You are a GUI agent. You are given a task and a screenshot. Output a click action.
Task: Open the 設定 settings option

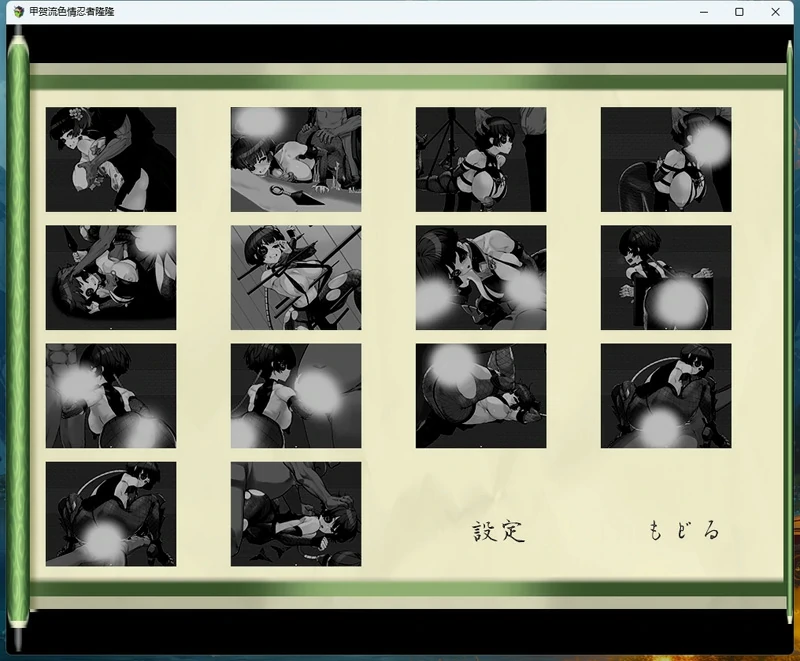[499, 531]
